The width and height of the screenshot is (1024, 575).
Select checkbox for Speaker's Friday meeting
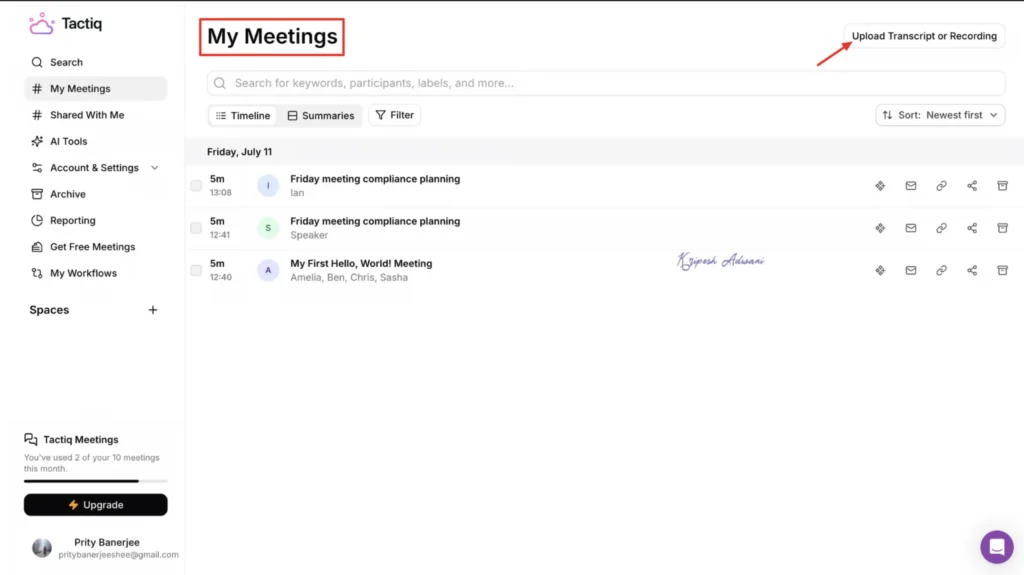(196, 228)
